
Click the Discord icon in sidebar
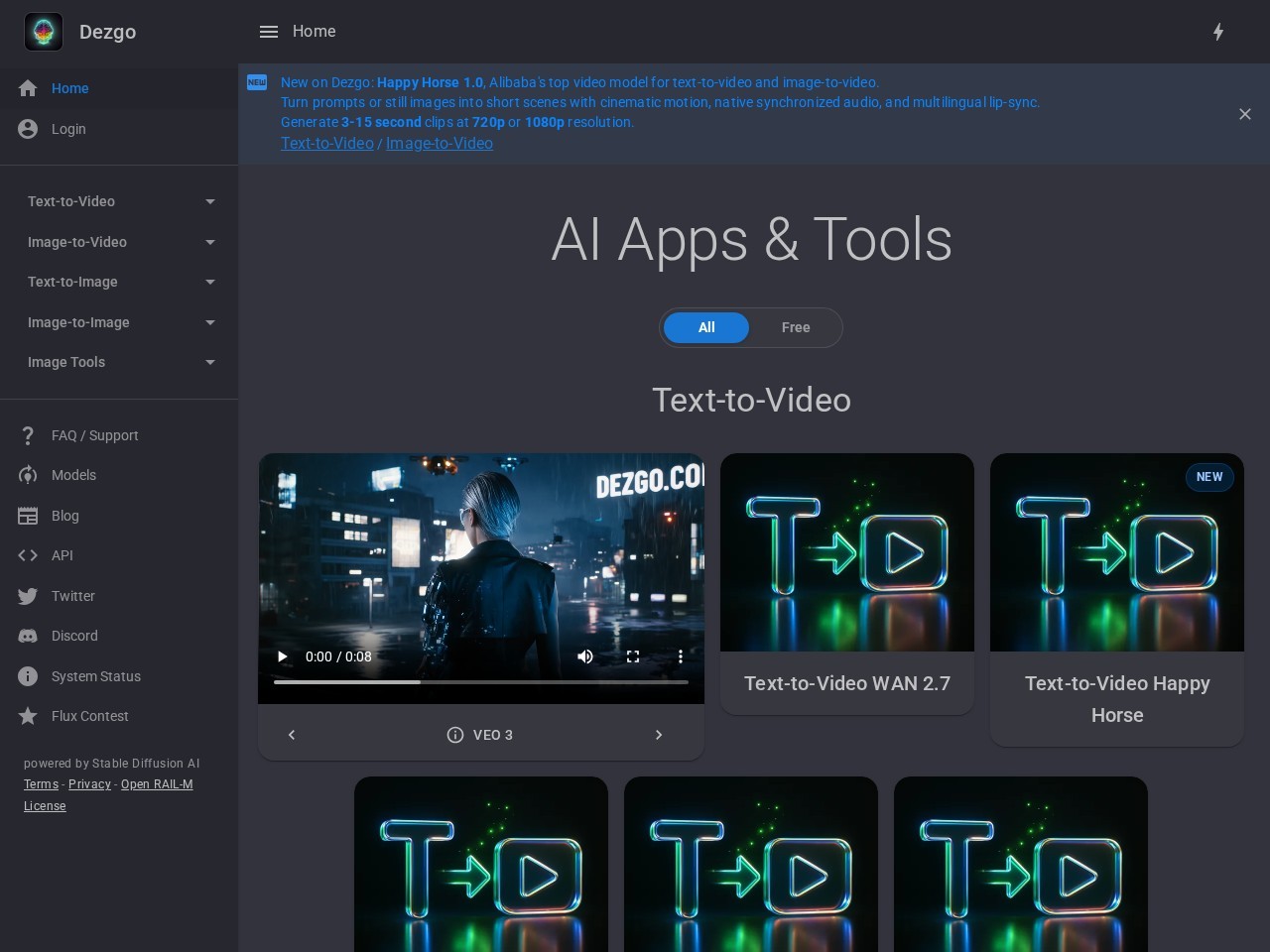[x=28, y=636]
